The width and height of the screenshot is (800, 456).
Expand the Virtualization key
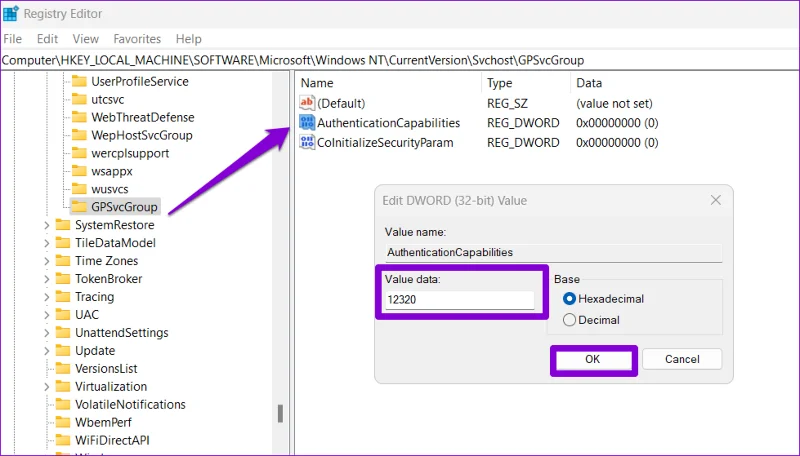coord(46,387)
